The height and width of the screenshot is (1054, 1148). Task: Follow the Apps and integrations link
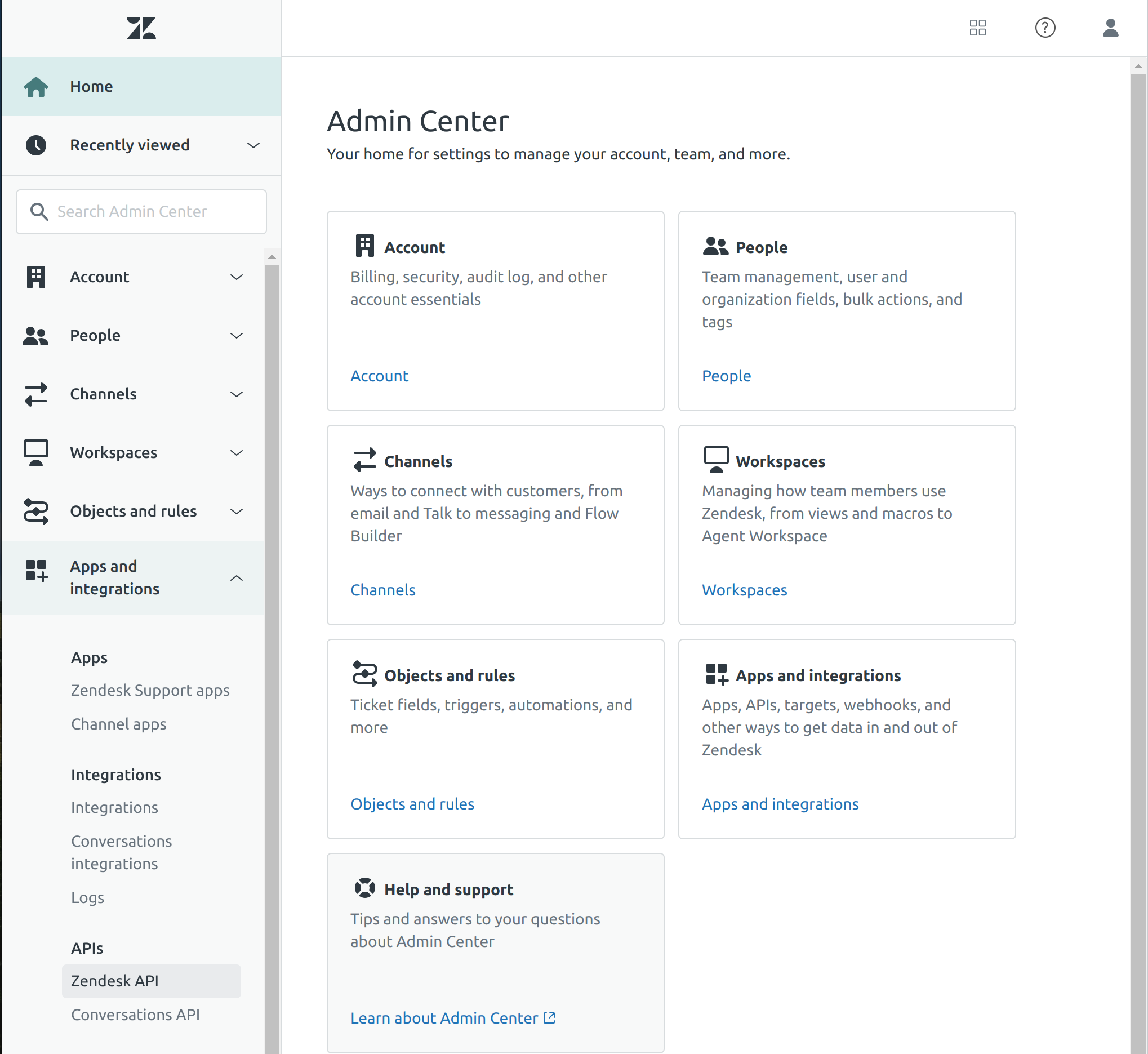click(x=780, y=804)
